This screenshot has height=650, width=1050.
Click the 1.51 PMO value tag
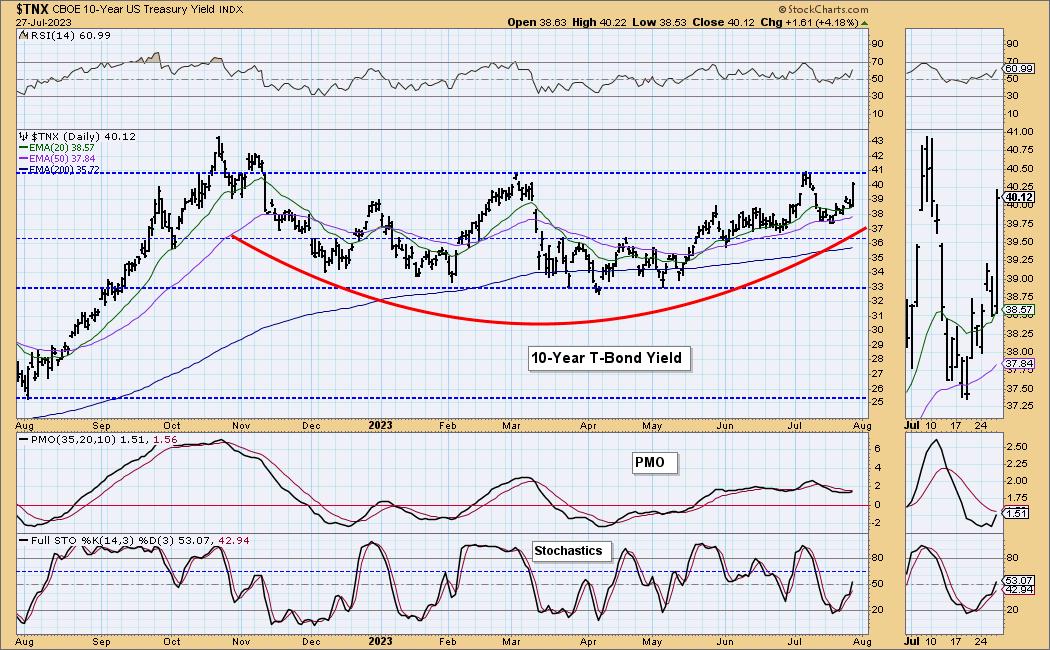[x=1017, y=513]
